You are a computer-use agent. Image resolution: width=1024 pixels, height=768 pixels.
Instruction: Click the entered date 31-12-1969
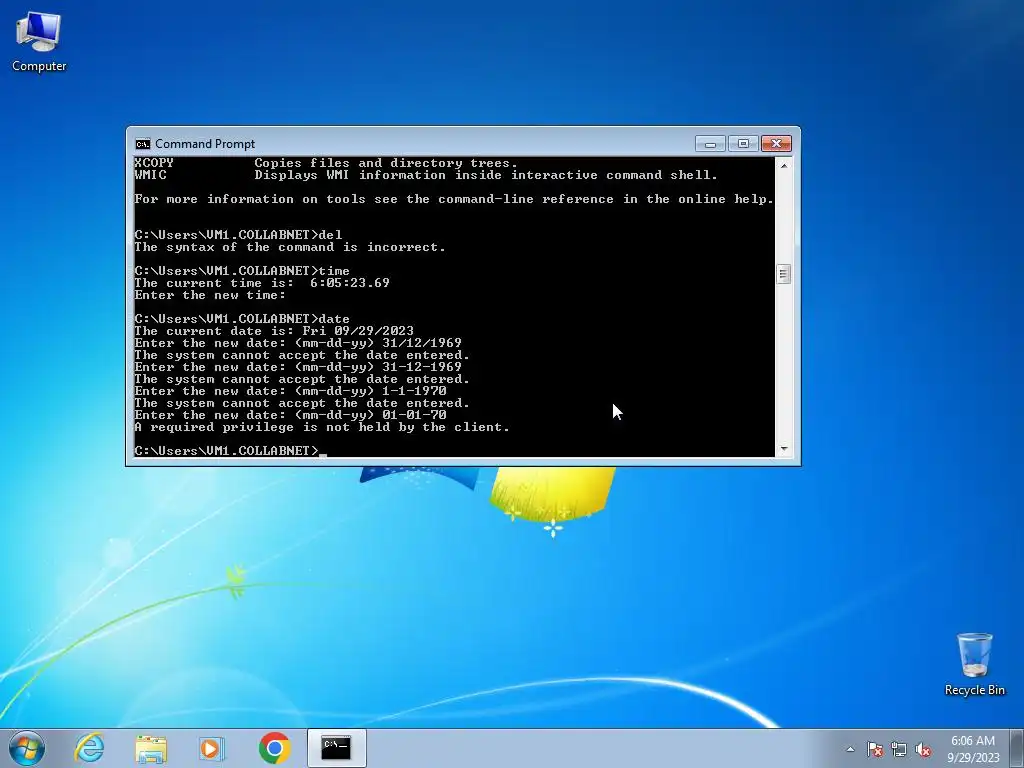pyautogui.click(x=422, y=367)
